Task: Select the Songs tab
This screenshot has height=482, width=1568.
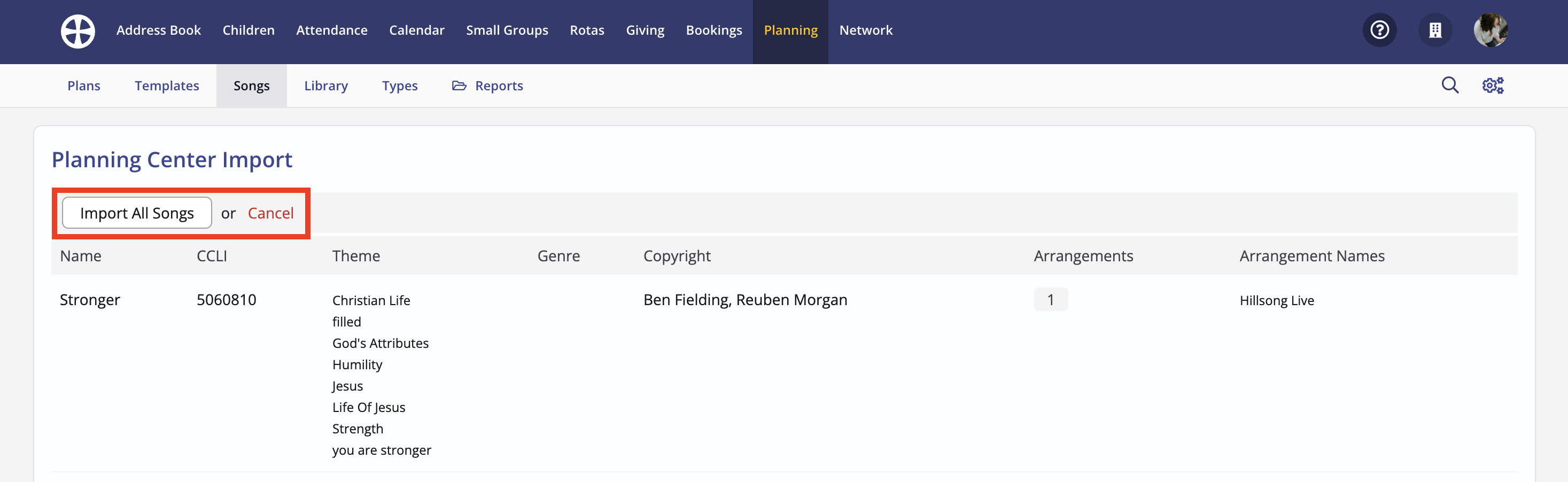Action: (x=251, y=86)
